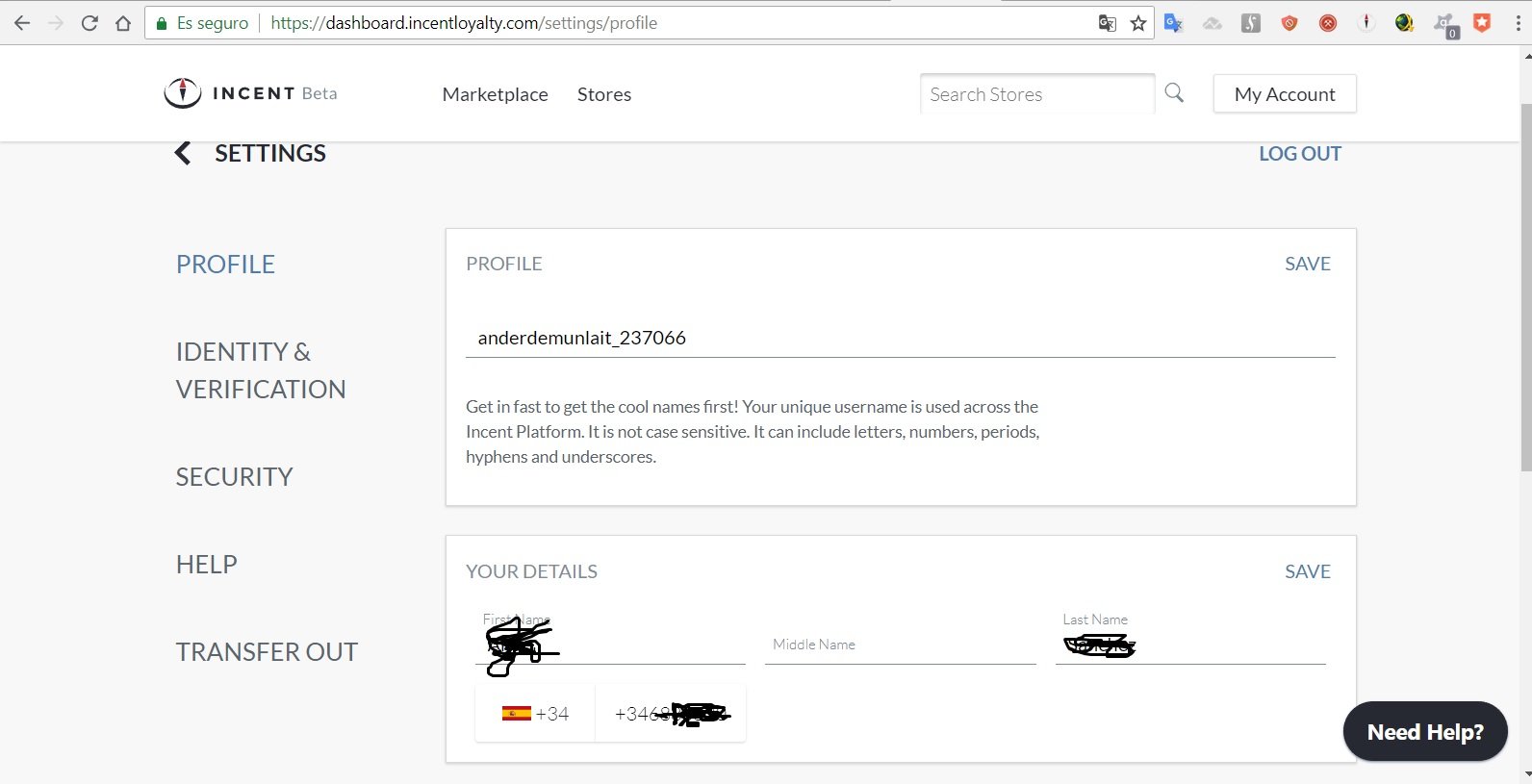The width and height of the screenshot is (1532, 784).
Task: Click the search magnifier icon
Action: pos(1174,93)
